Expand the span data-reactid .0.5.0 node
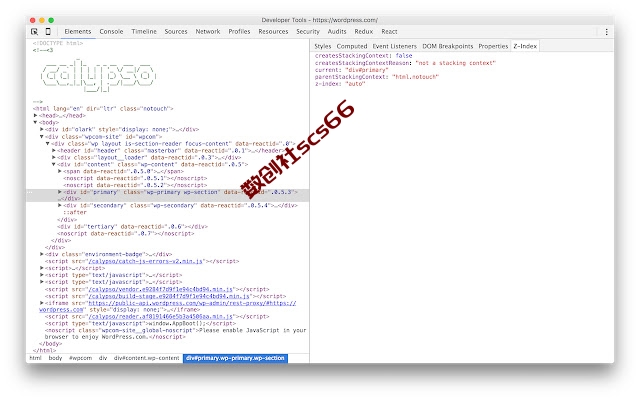Viewport: 640px width, 400px height. tap(60, 171)
